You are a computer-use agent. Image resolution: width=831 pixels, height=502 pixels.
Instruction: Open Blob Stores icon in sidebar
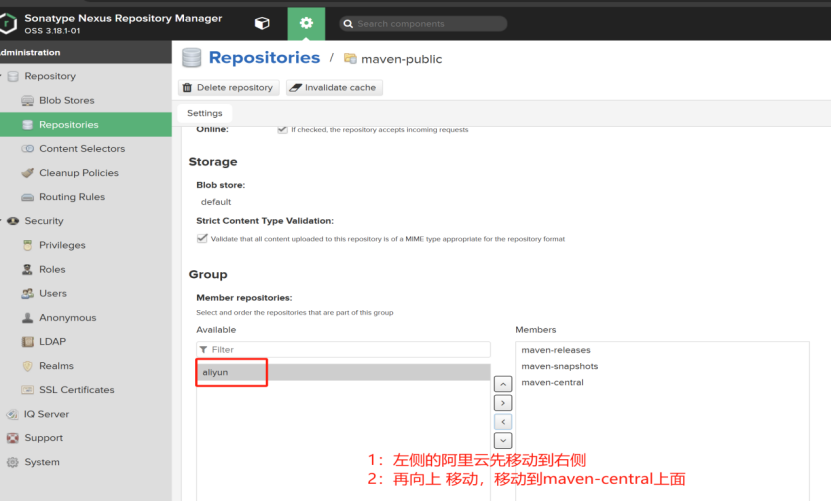coord(28,101)
